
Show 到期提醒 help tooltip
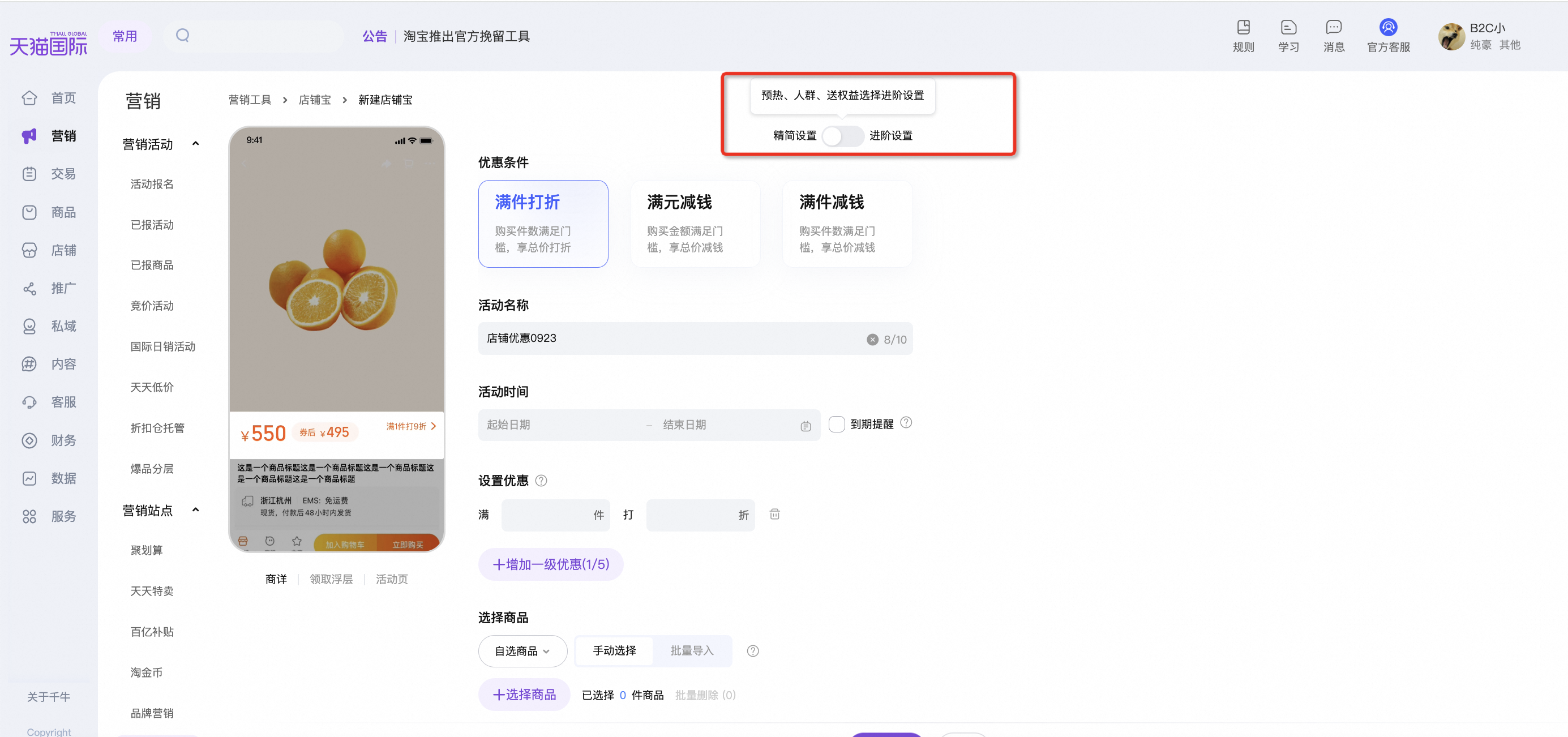click(906, 423)
